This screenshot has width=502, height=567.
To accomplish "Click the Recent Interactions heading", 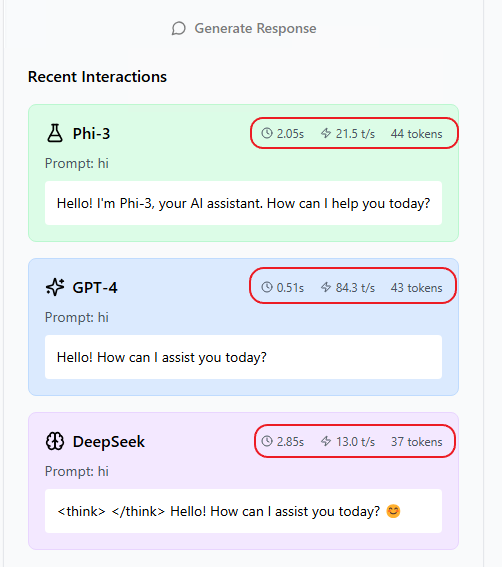I will pos(97,77).
